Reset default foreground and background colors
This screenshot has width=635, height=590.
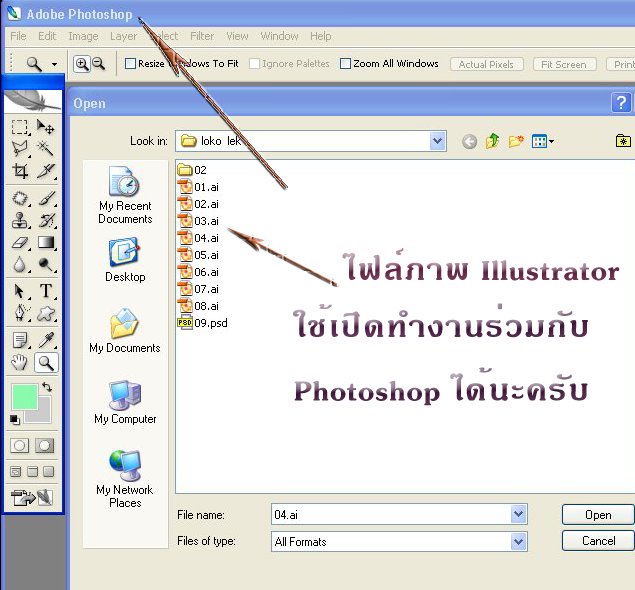(15, 420)
